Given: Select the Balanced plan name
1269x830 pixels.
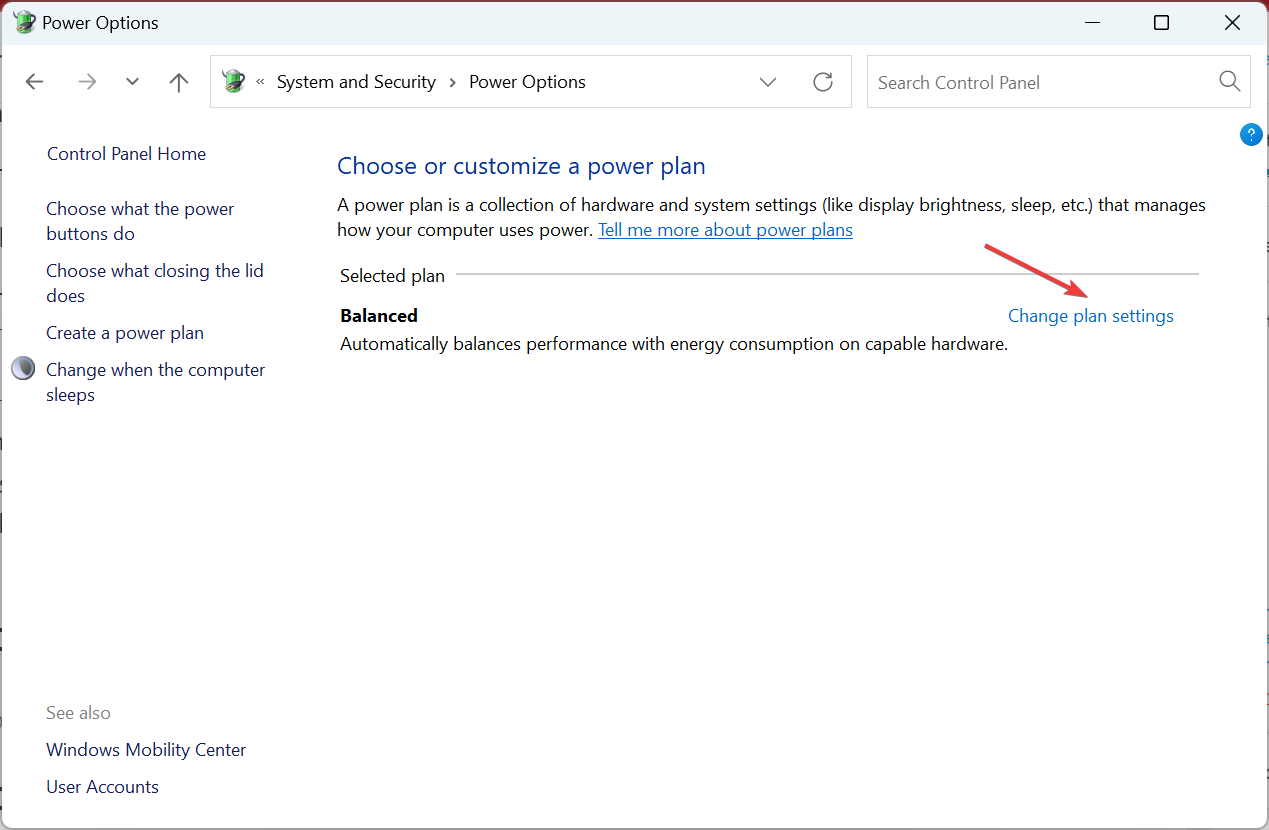Looking at the screenshot, I should pyautogui.click(x=379, y=316).
